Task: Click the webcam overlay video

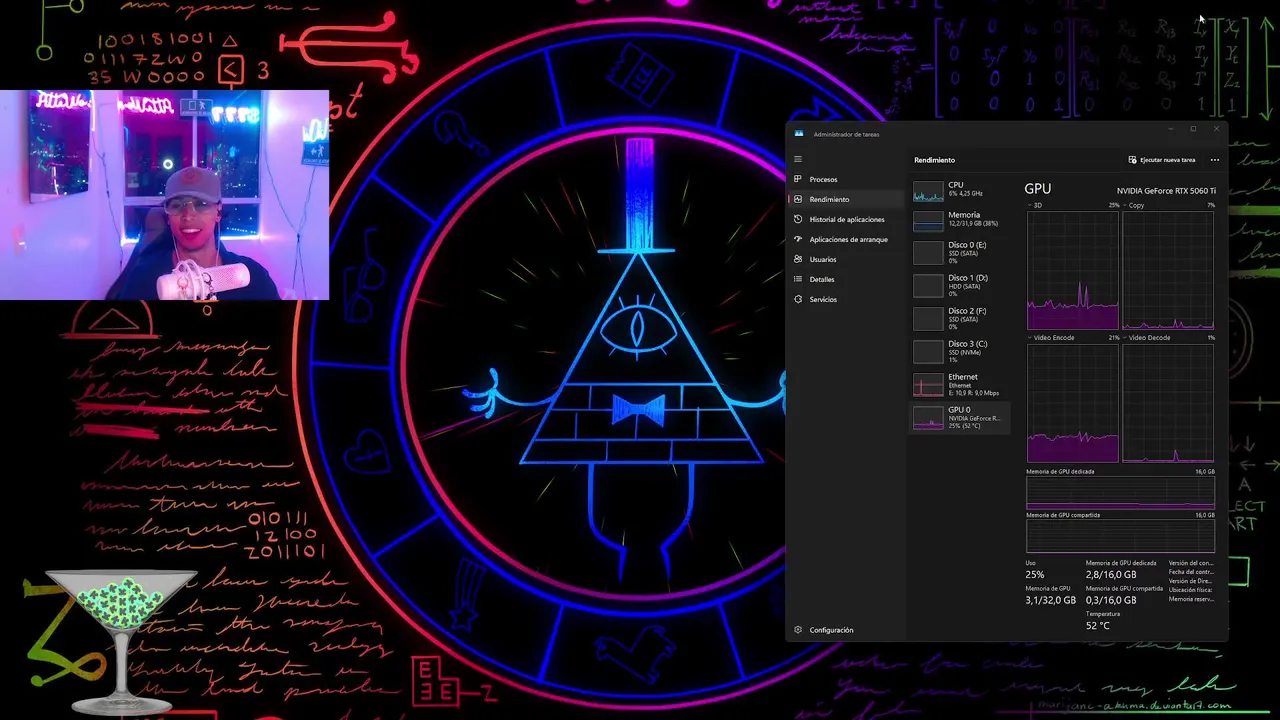Action: 164,195
